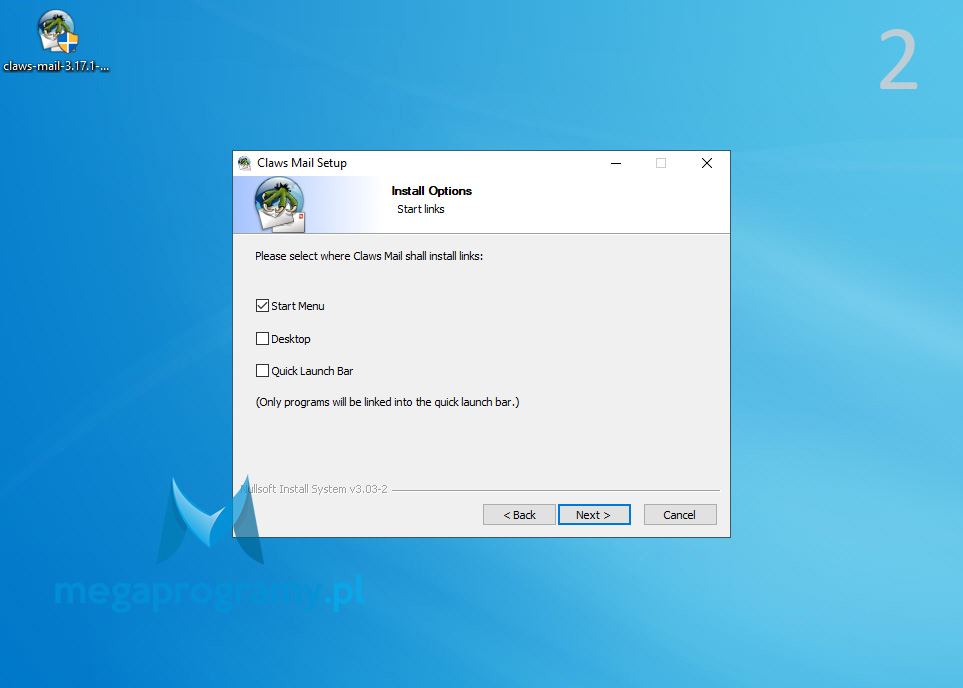
Task: Select the claws-mail-3.17.1 installer desktop icon
Action: click(57, 41)
